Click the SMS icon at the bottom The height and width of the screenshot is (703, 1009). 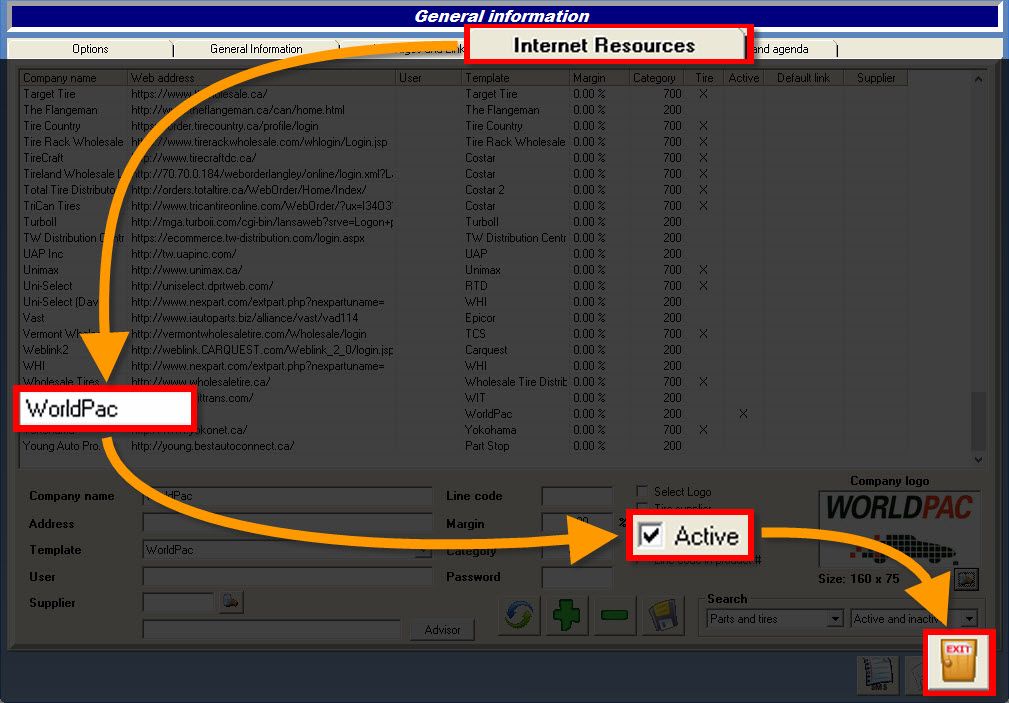[878, 676]
